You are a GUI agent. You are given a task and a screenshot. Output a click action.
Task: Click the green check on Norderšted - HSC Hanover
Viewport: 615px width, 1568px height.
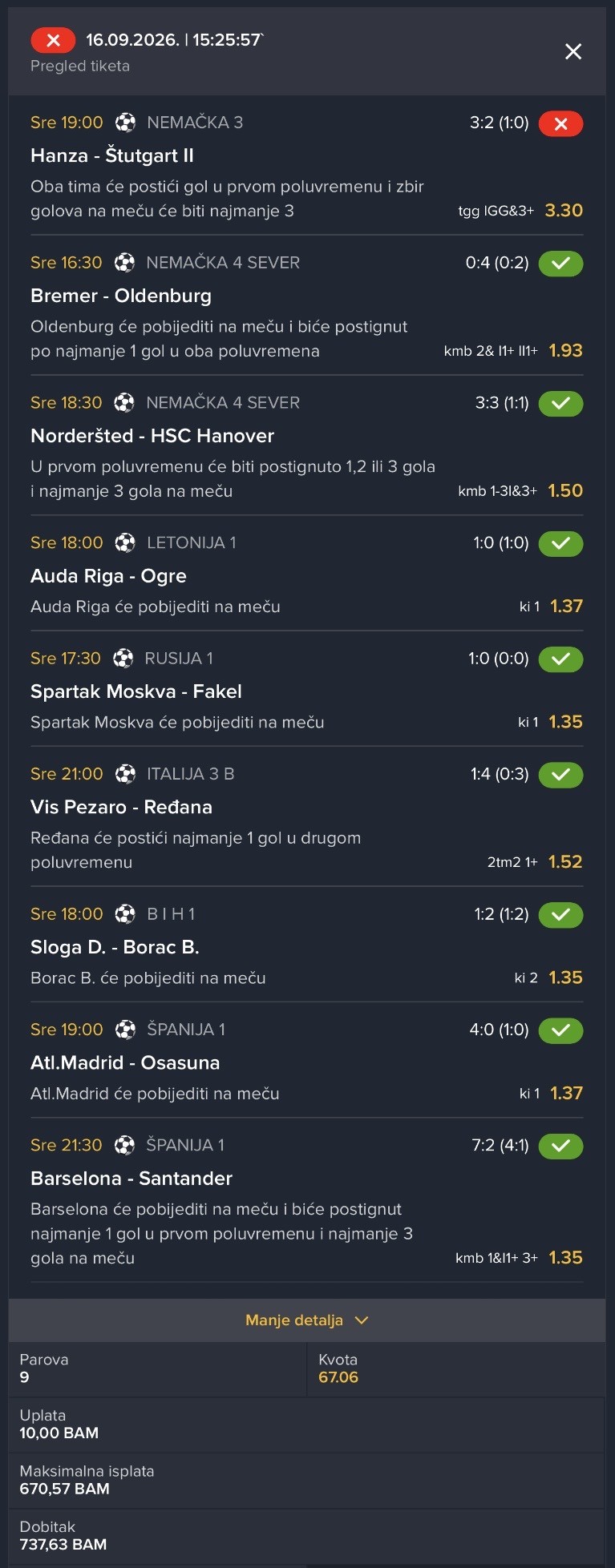[560, 403]
